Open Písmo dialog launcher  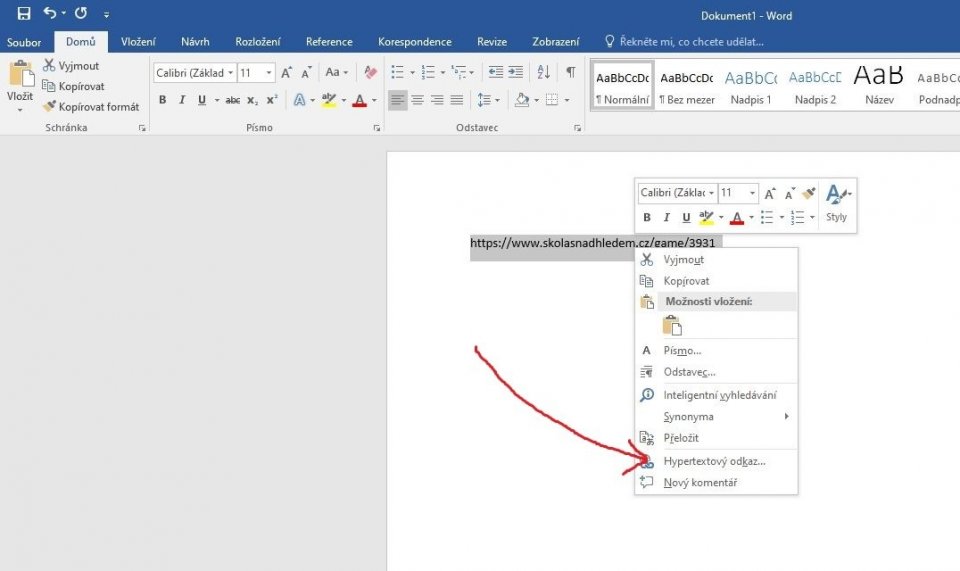(x=377, y=128)
